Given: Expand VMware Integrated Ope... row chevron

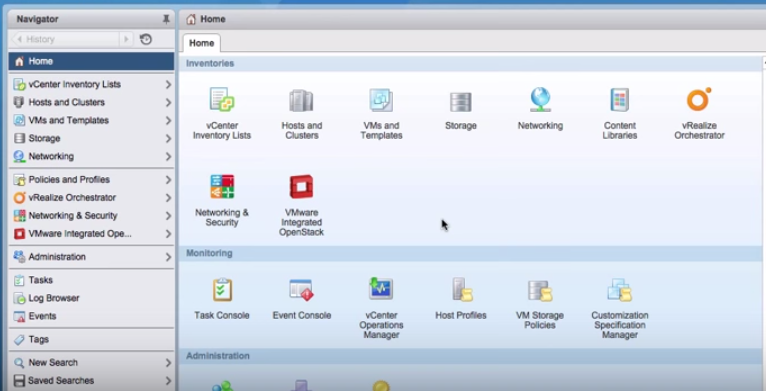Looking at the screenshot, I should pyautogui.click(x=168, y=234).
